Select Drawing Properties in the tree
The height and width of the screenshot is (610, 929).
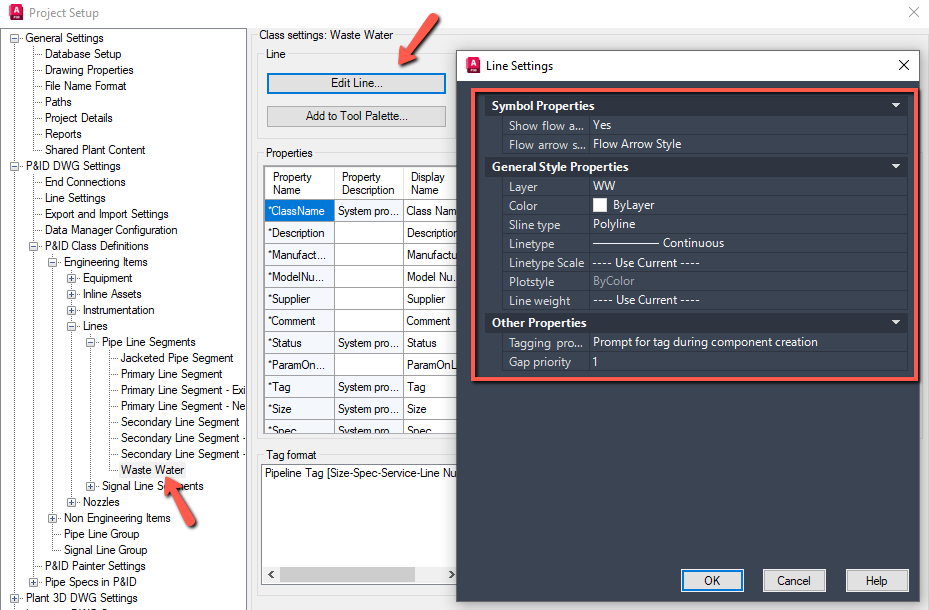click(x=89, y=70)
